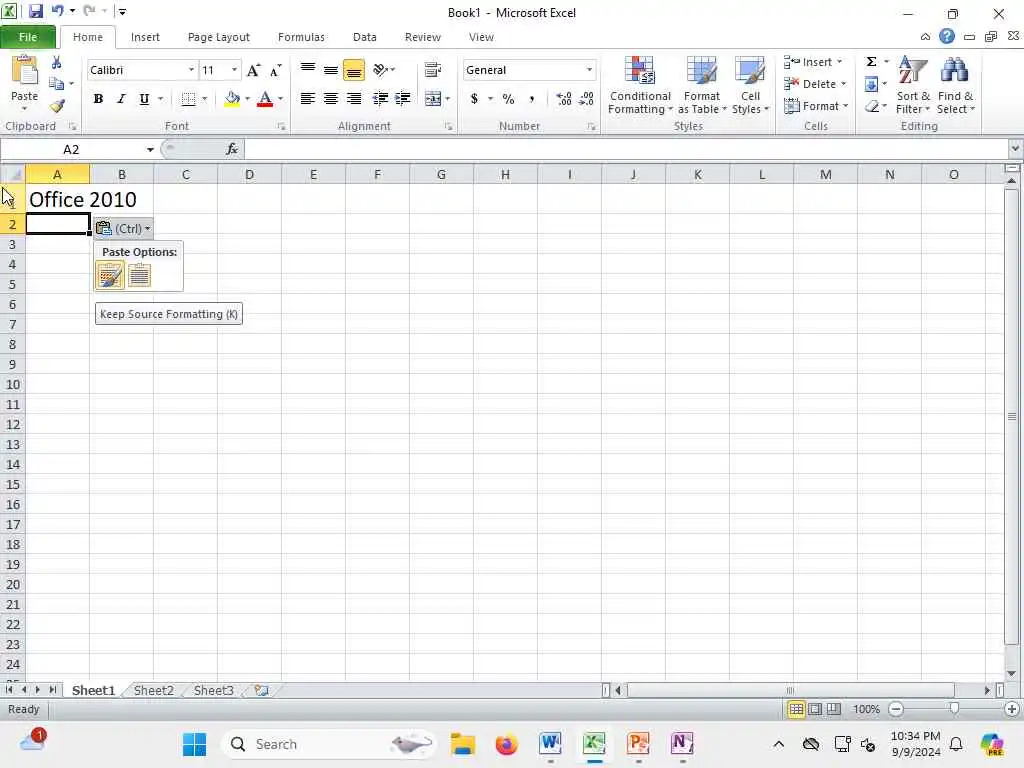Switch to Page Layout view in status bar
Viewport: 1024px width, 768px height.
pos(815,709)
